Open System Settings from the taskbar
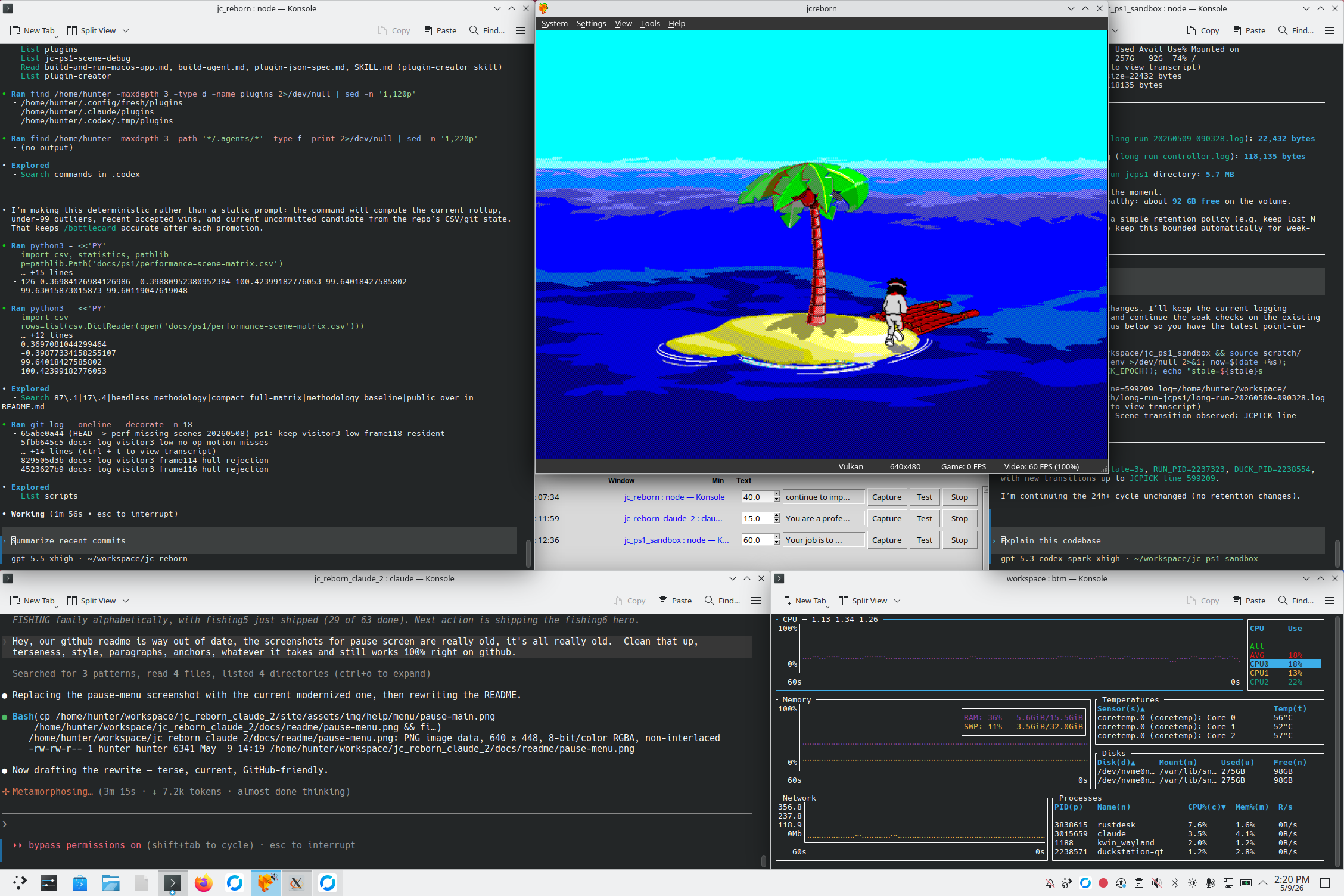 coord(49,882)
